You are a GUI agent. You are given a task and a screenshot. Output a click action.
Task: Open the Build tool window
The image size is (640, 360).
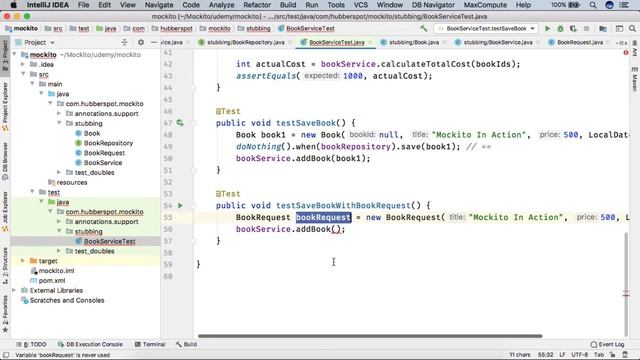pos(186,344)
